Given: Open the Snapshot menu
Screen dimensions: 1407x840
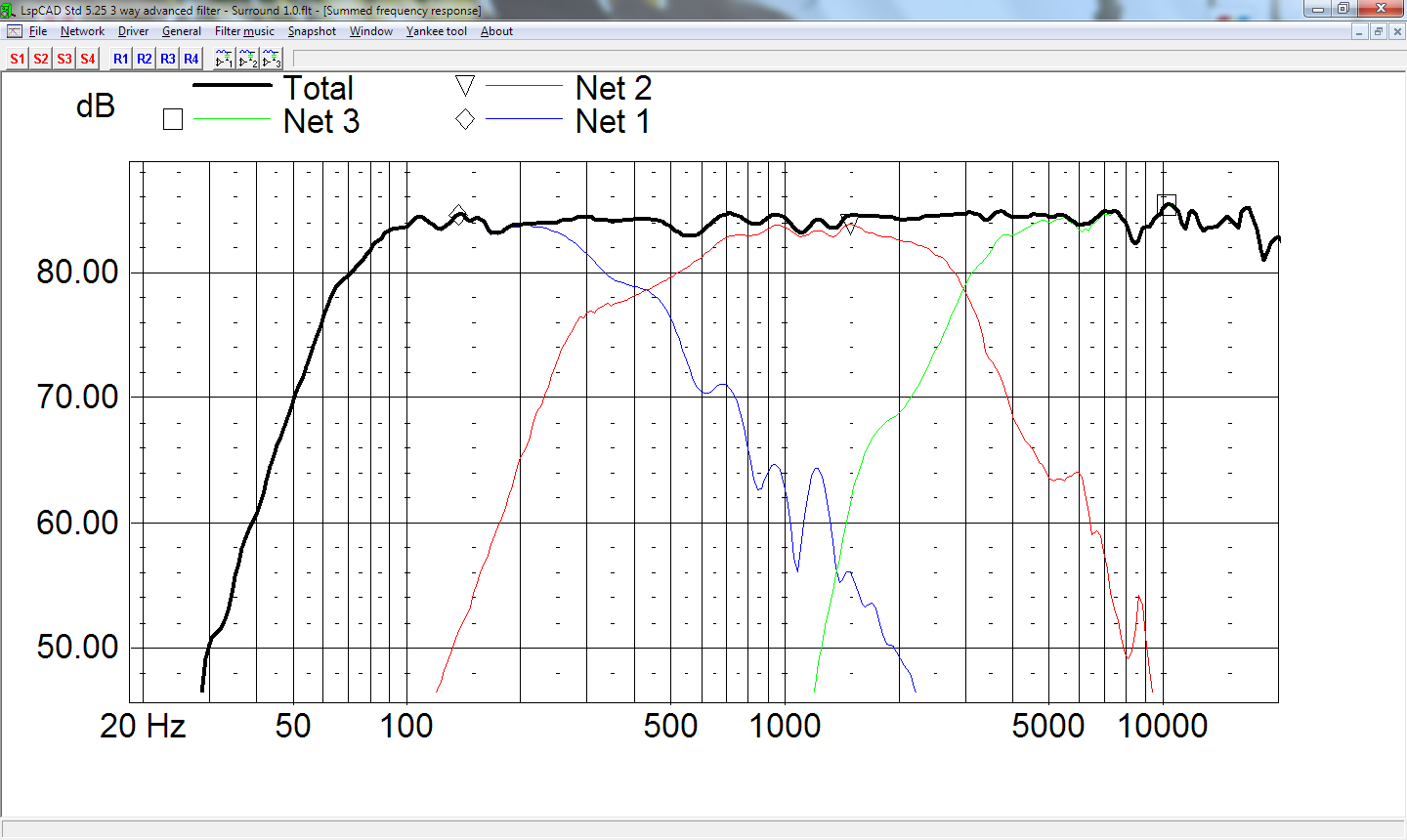Looking at the screenshot, I should (312, 31).
